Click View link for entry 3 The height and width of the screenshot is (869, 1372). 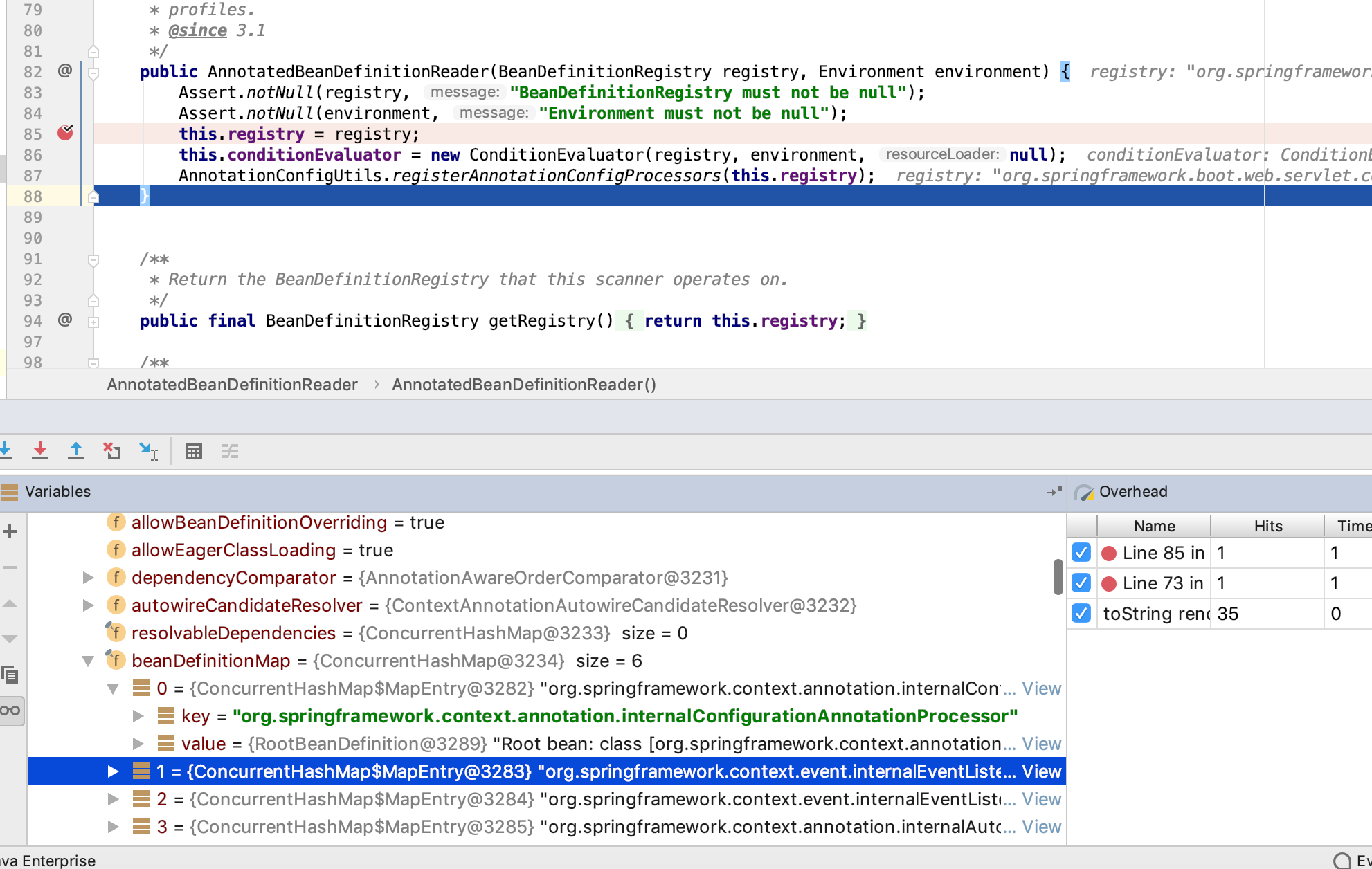1041,827
